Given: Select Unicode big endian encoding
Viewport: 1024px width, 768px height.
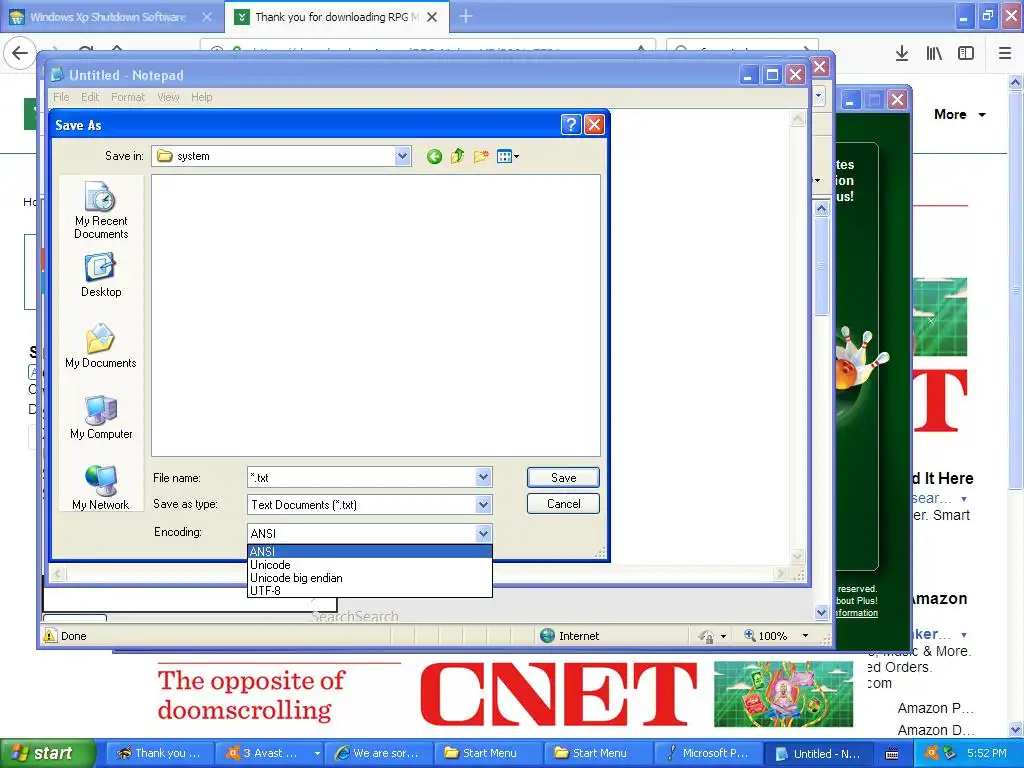Looking at the screenshot, I should [370, 578].
